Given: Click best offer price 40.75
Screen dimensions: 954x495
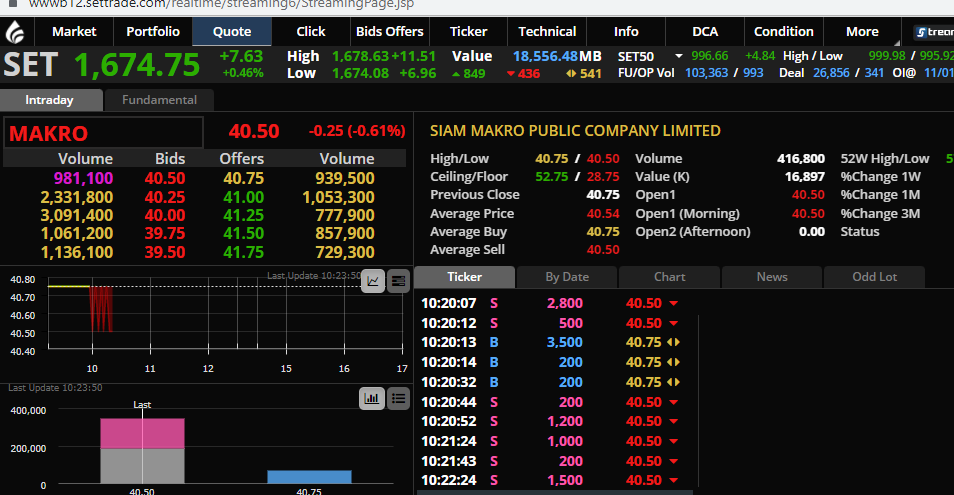Looking at the screenshot, I should coord(243,178).
